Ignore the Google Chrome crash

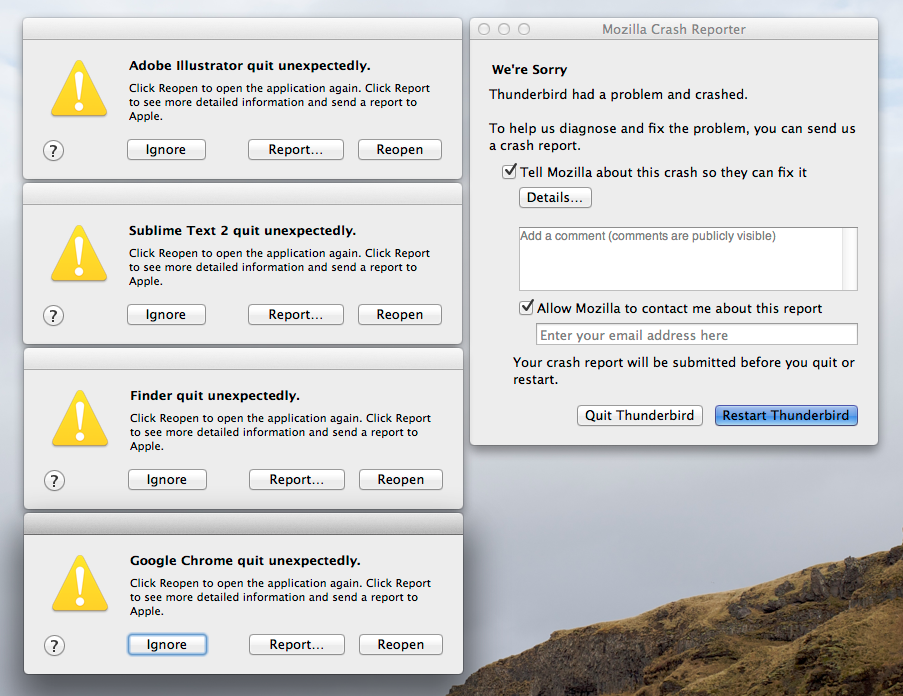(167, 645)
